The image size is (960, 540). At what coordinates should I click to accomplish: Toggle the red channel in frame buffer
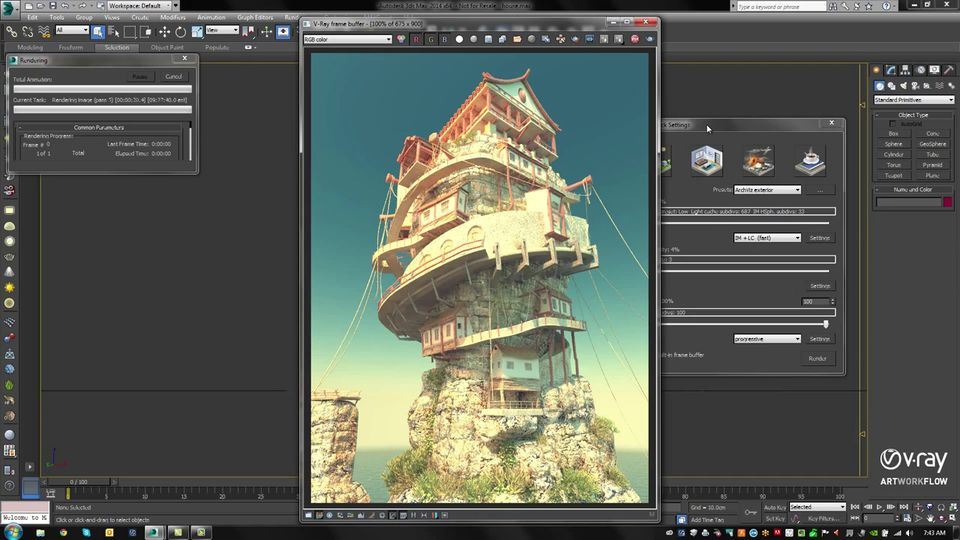click(x=416, y=39)
